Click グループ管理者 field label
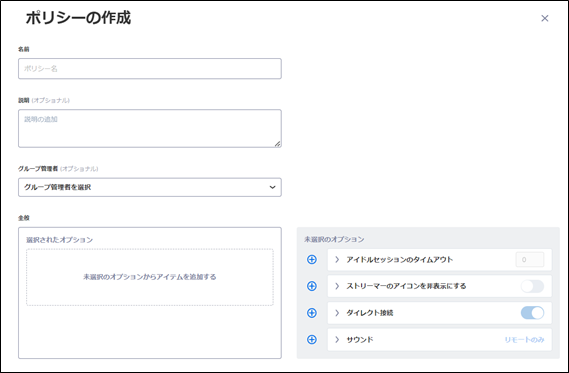Image resolution: width=569 pixels, height=373 pixels. coord(38,169)
